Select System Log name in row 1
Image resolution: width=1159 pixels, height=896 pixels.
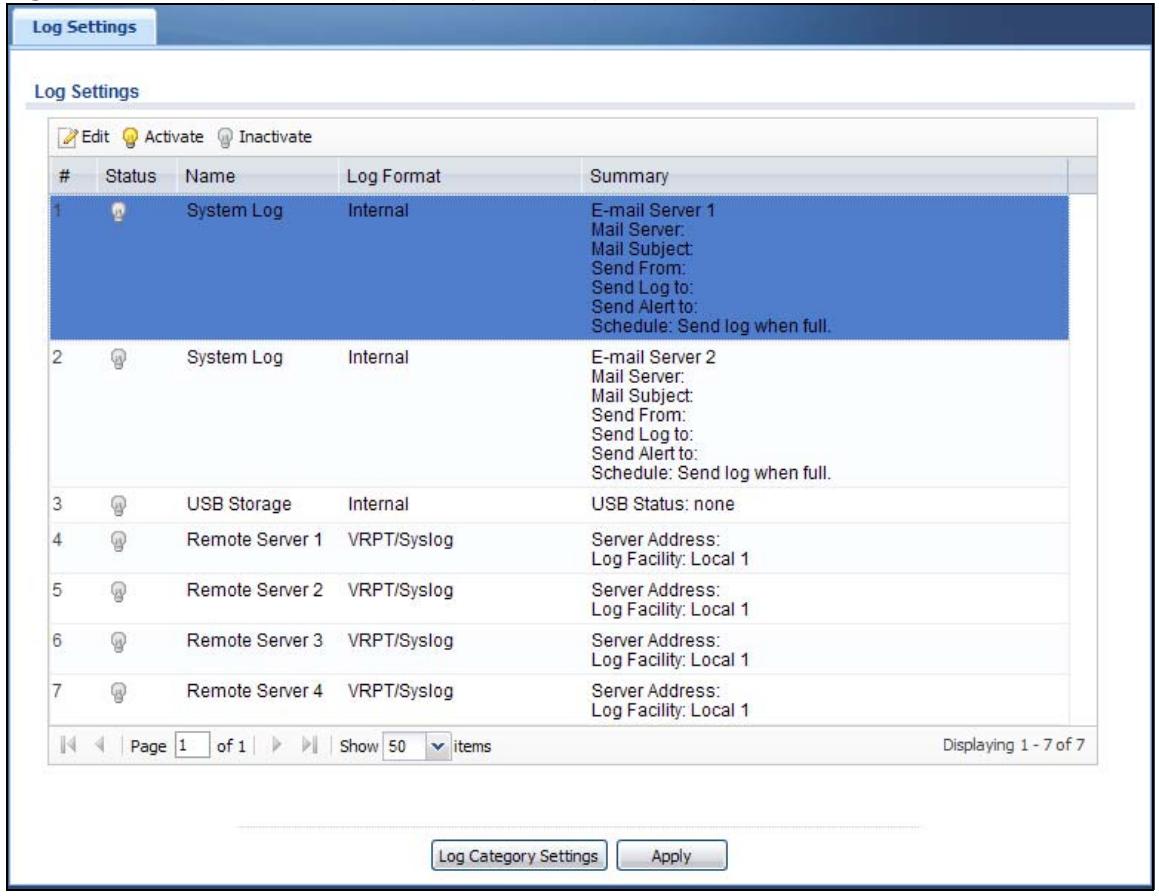[234, 211]
